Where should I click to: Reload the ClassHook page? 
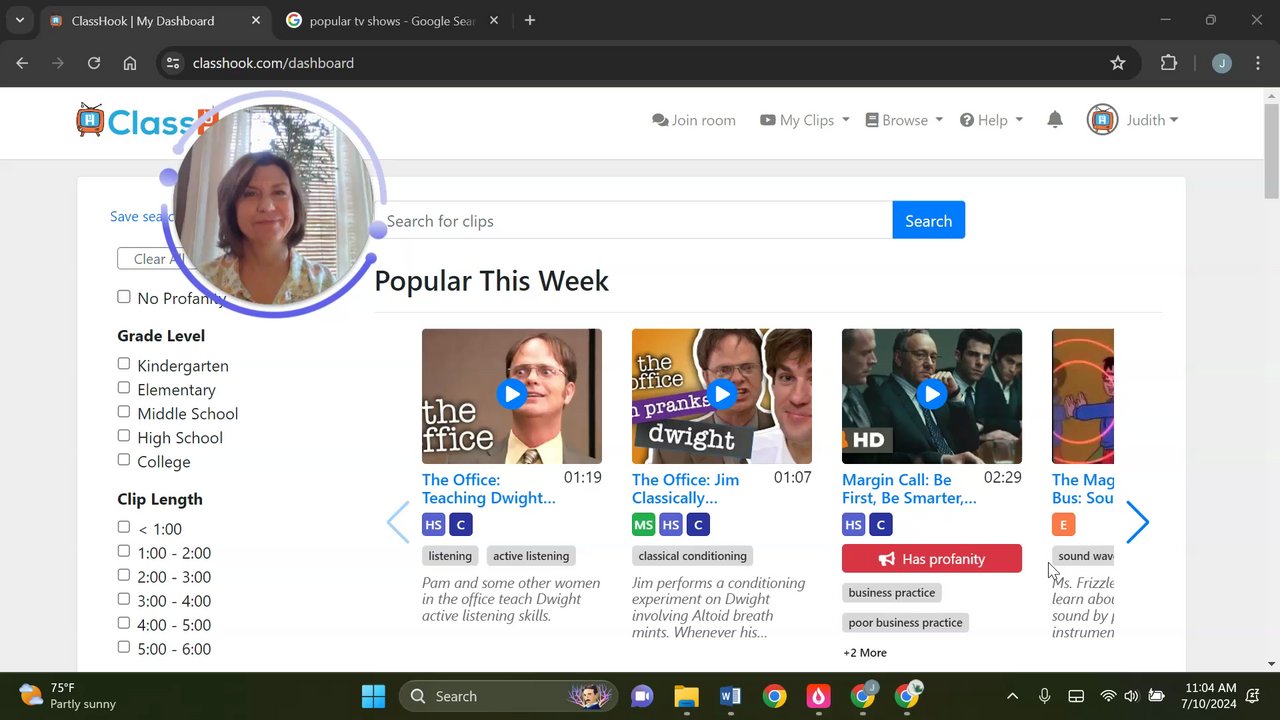tap(94, 63)
